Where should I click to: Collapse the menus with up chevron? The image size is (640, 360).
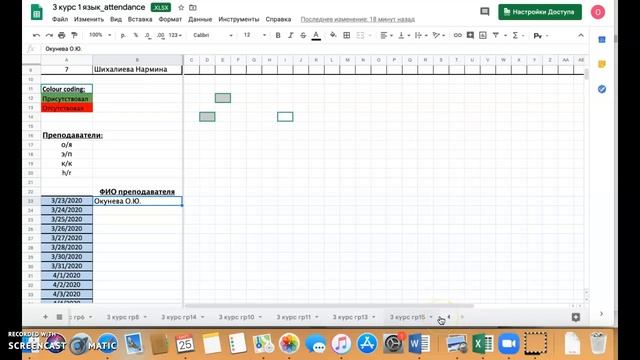[x=581, y=36]
